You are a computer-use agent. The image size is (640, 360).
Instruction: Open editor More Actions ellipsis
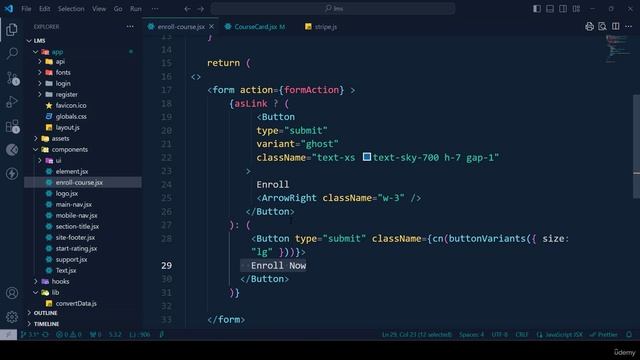628,27
